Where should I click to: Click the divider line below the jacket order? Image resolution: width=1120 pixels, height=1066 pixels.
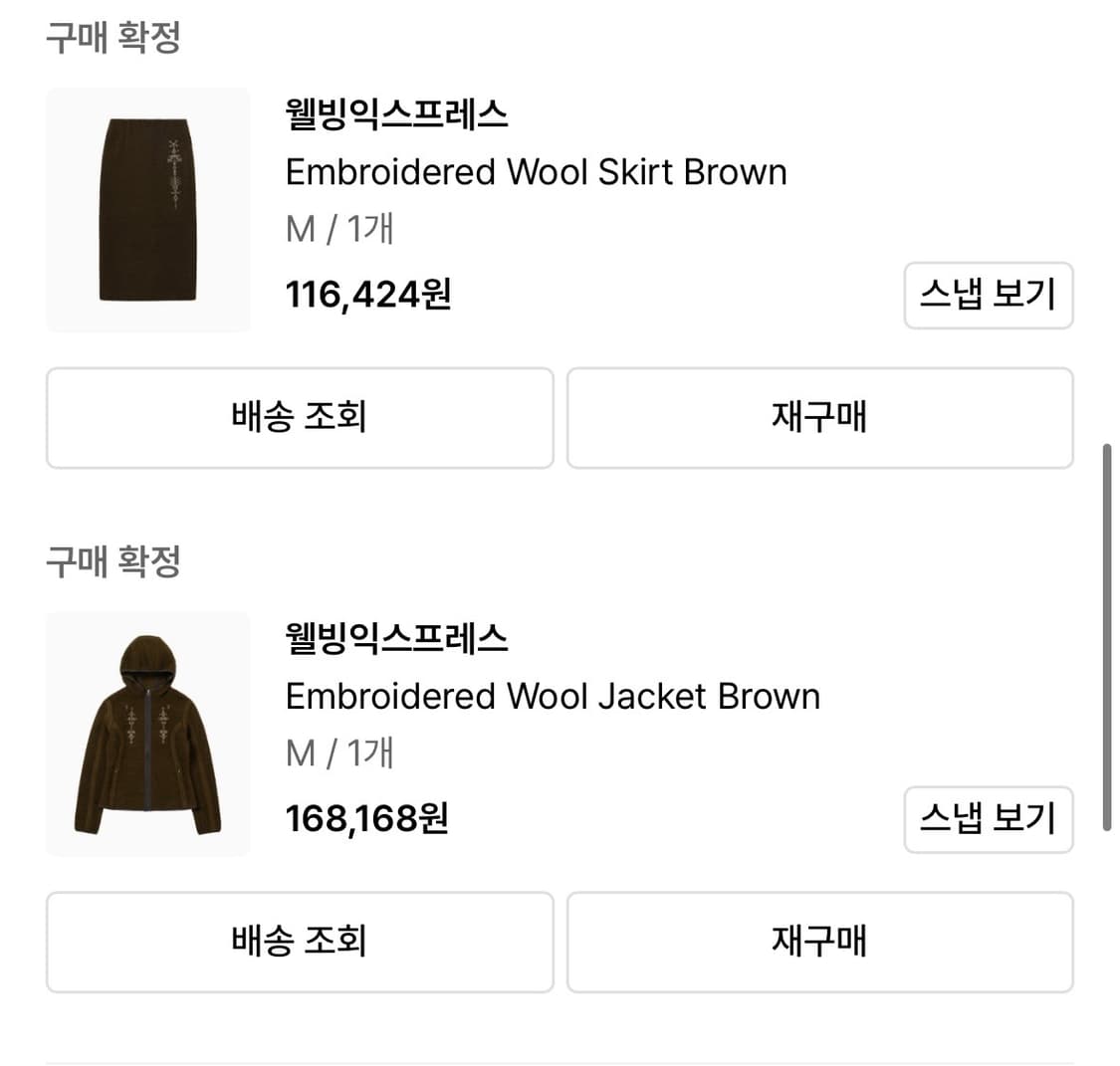[560, 1062]
